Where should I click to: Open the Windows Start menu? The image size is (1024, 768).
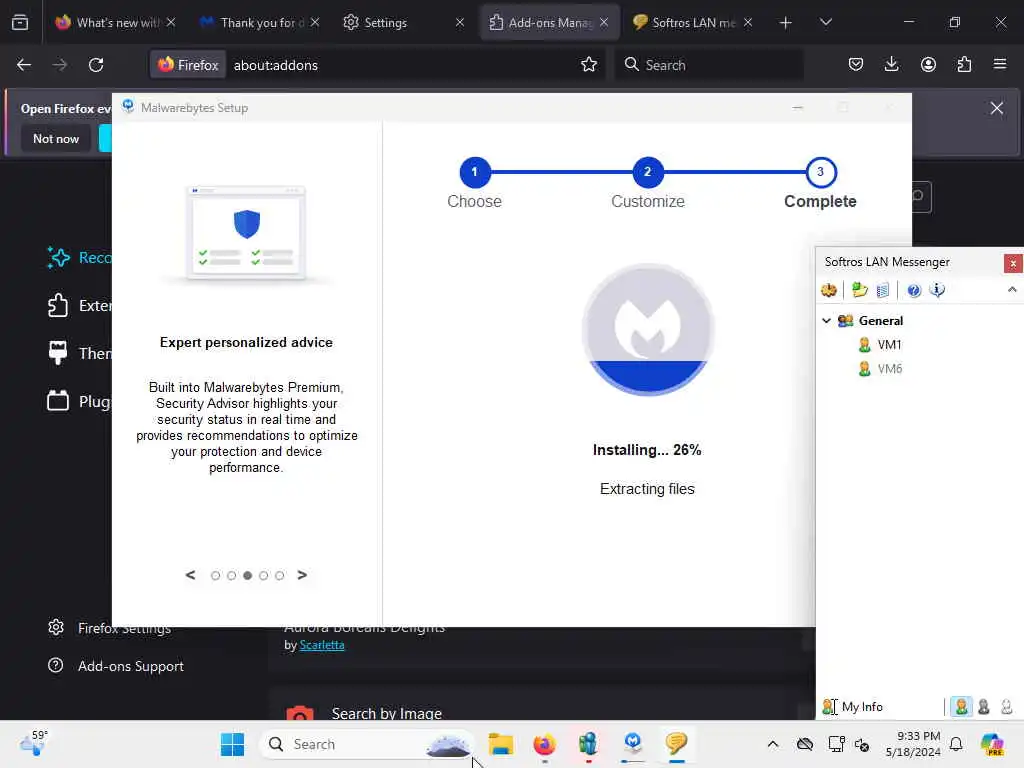coord(232,744)
